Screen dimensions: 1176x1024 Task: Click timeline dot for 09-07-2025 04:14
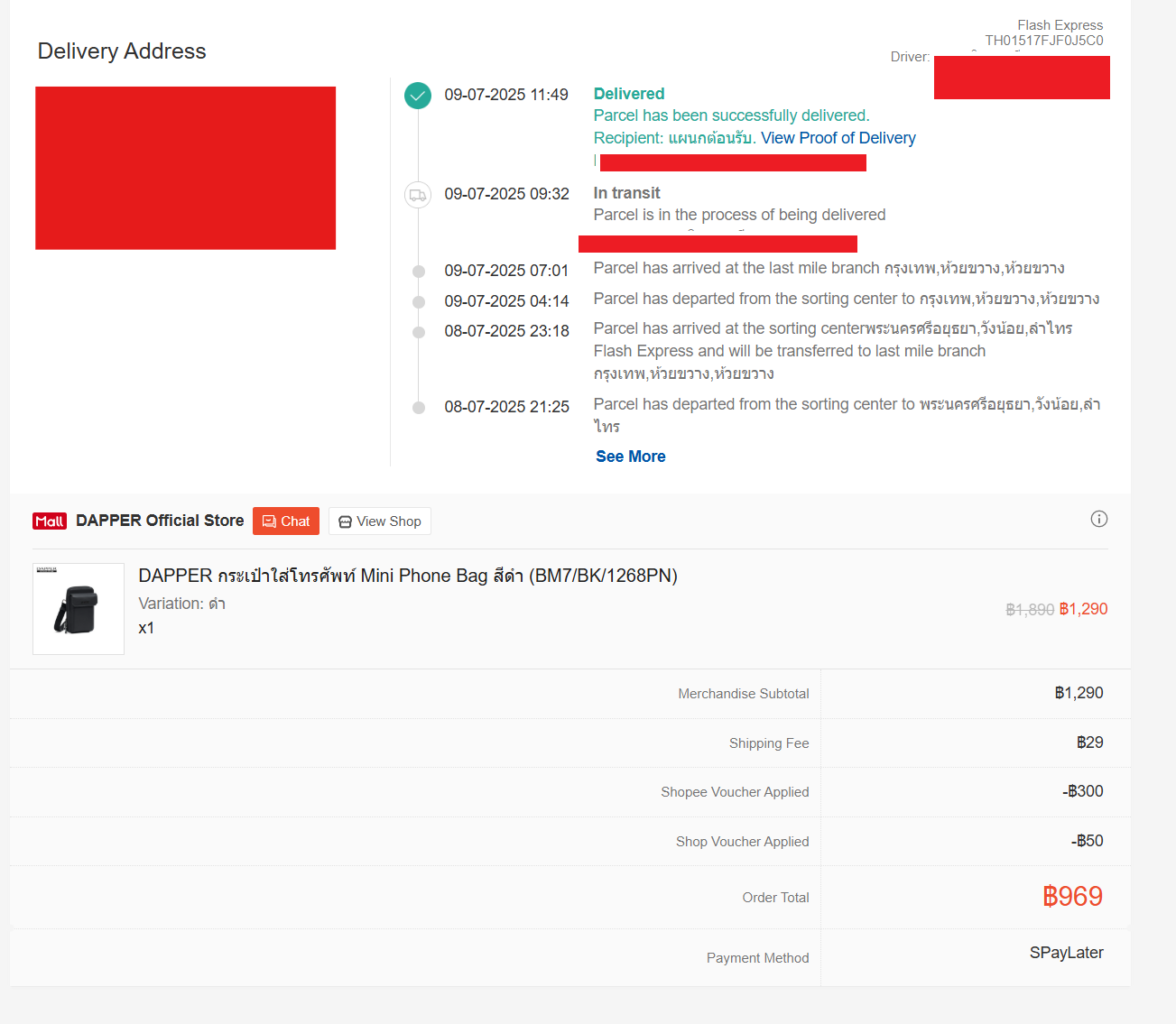[x=419, y=302]
